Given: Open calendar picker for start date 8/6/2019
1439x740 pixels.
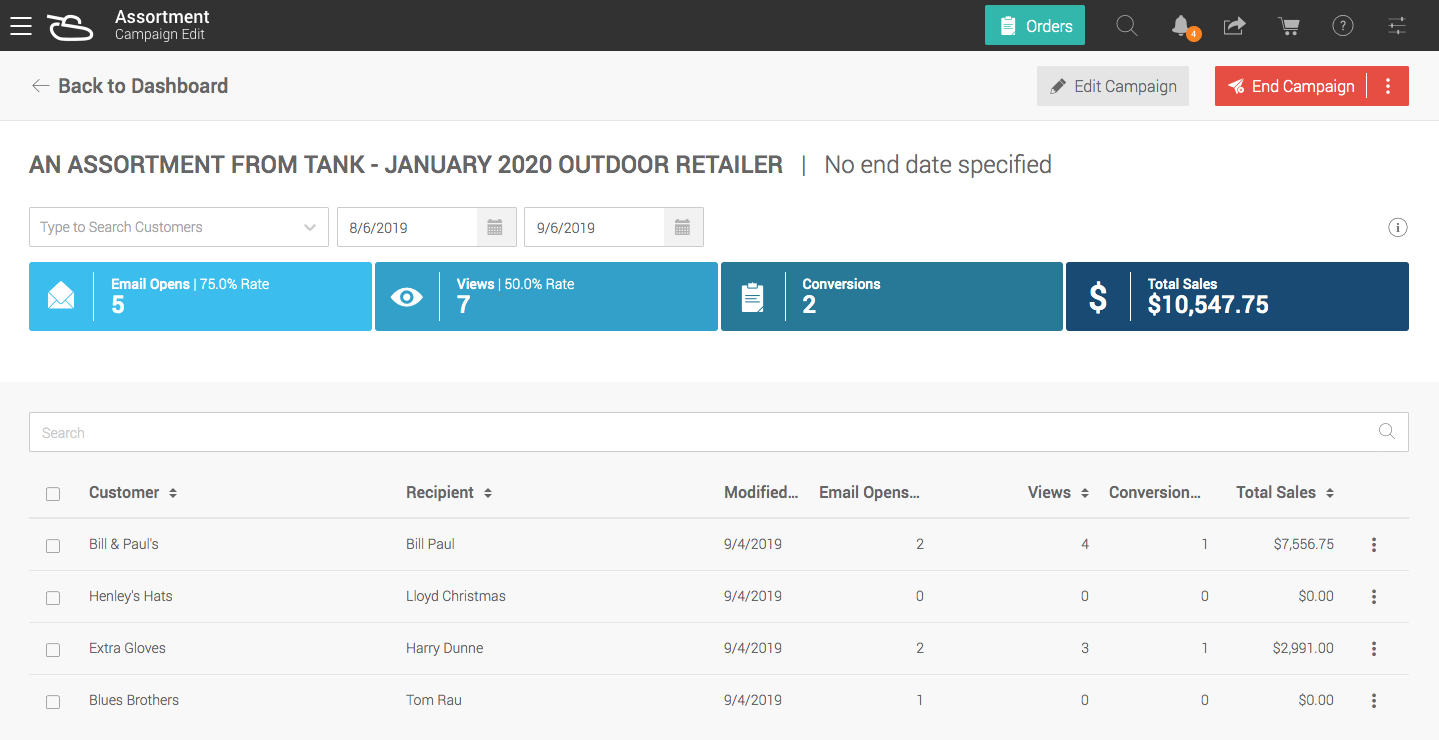Looking at the screenshot, I should 495,227.
